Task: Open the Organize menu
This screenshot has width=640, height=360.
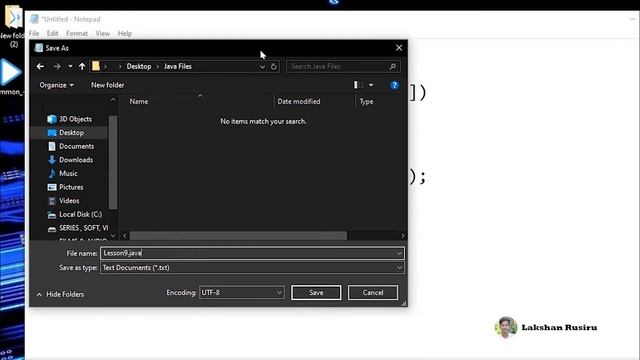Action: tap(56, 85)
